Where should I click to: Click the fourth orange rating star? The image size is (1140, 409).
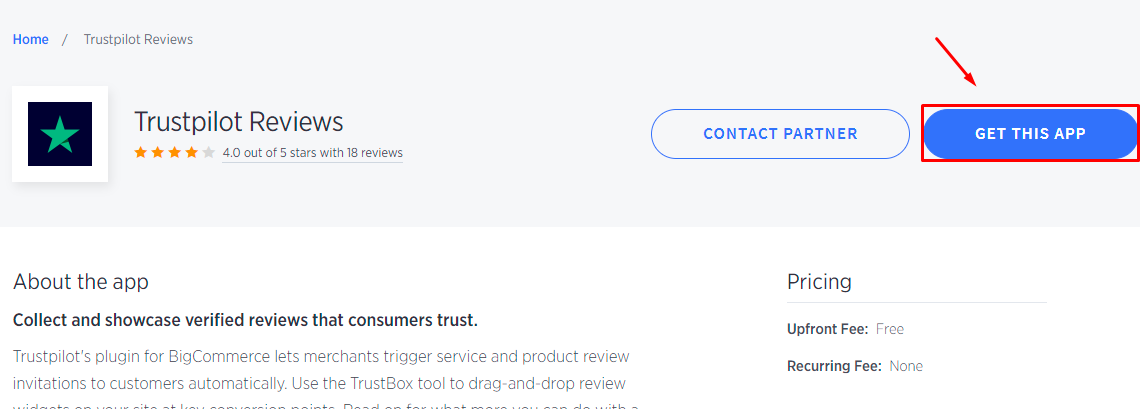(192, 153)
